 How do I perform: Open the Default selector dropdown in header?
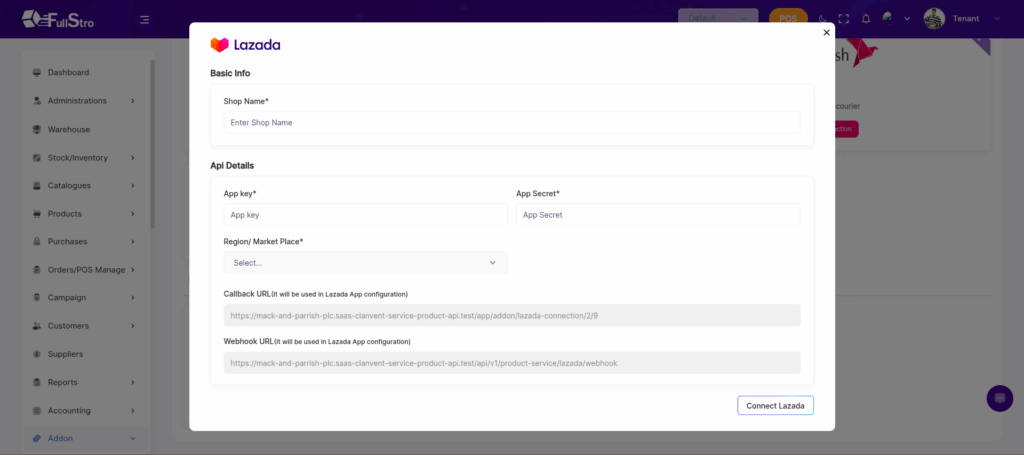(x=718, y=18)
